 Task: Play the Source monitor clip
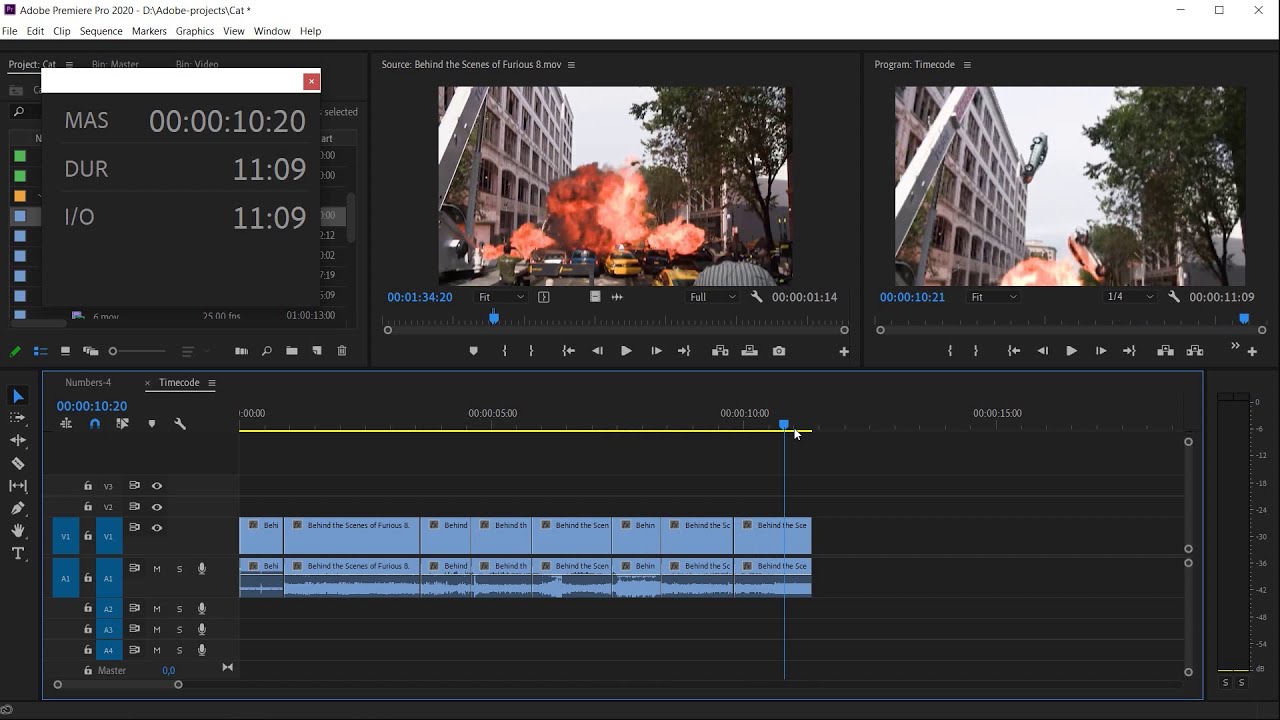(x=626, y=351)
